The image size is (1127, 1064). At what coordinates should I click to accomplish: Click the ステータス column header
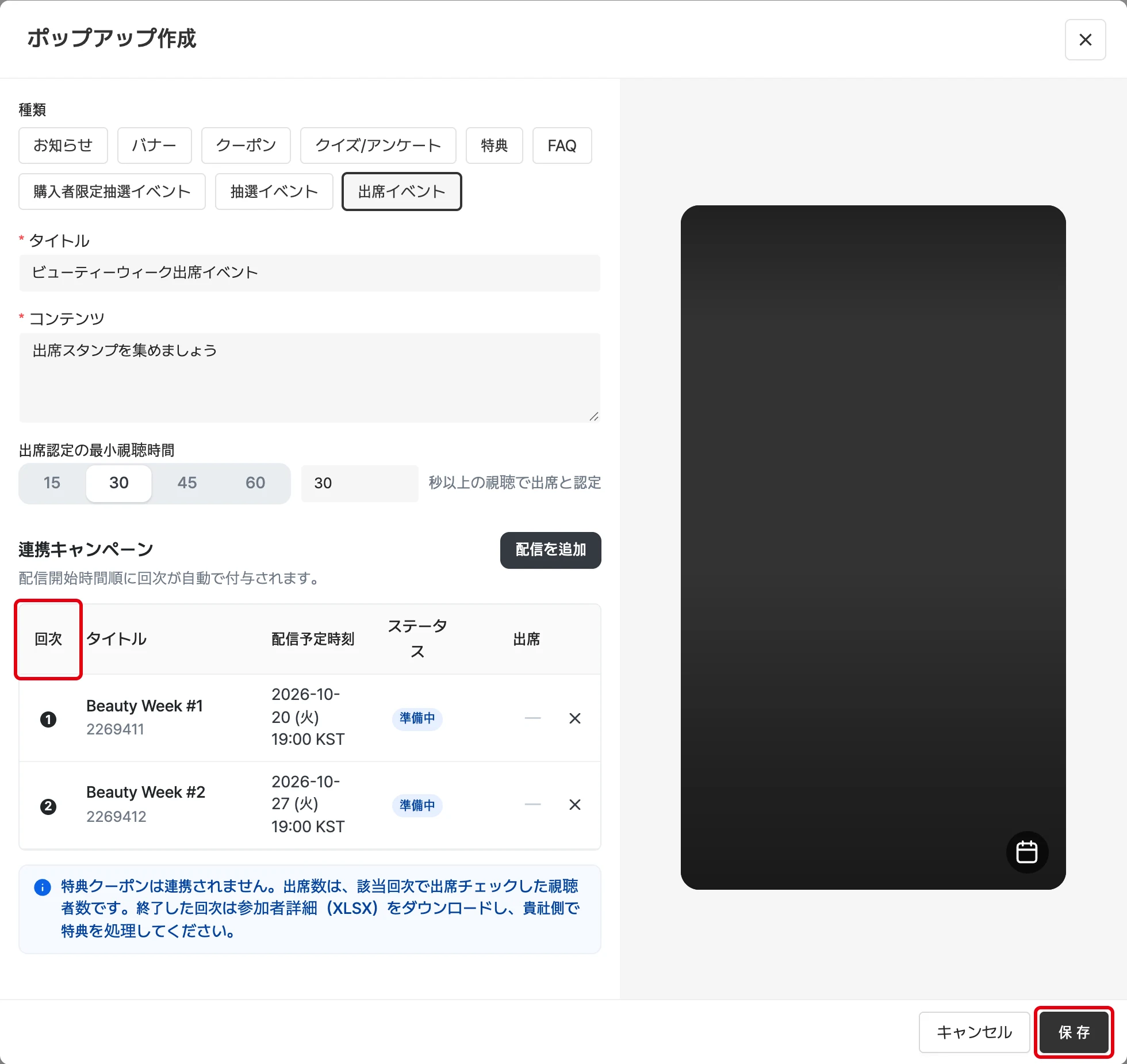pyautogui.click(x=417, y=639)
